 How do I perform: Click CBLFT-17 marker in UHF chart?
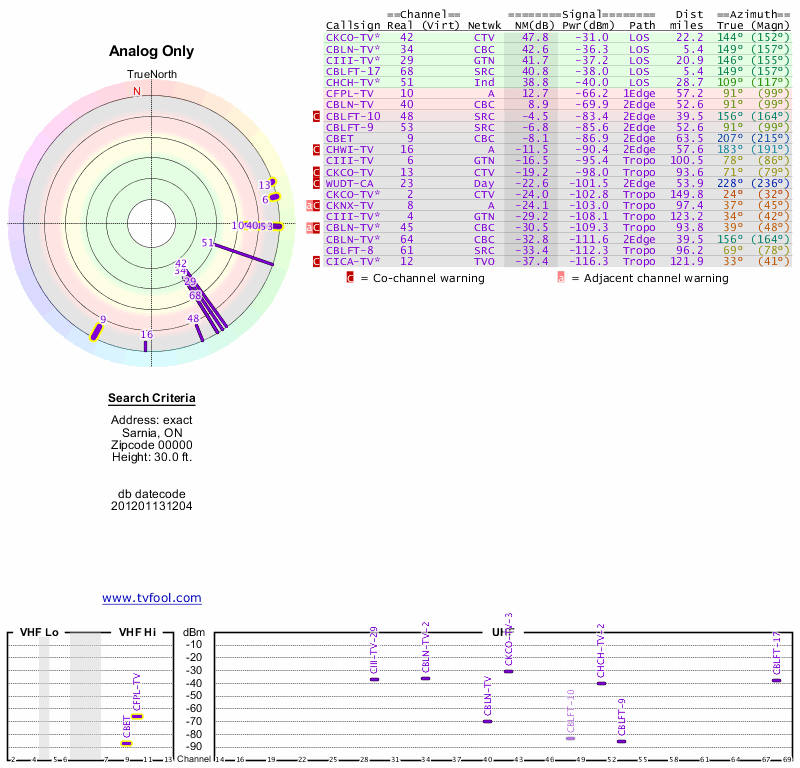pos(776,681)
